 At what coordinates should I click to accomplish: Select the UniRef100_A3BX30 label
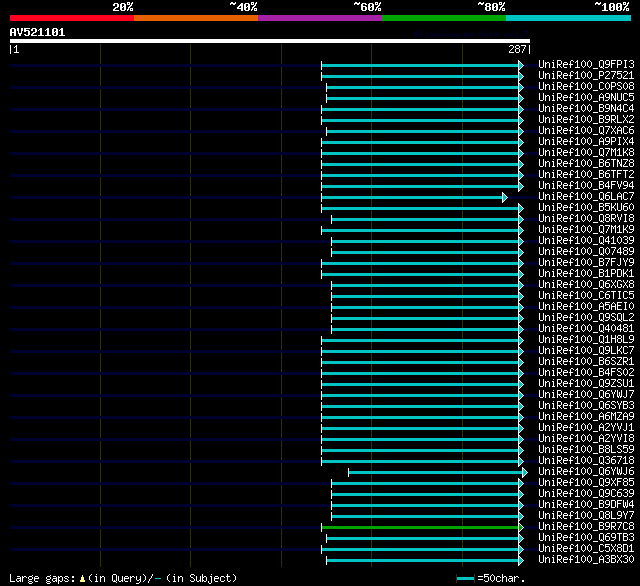[x=586, y=560]
